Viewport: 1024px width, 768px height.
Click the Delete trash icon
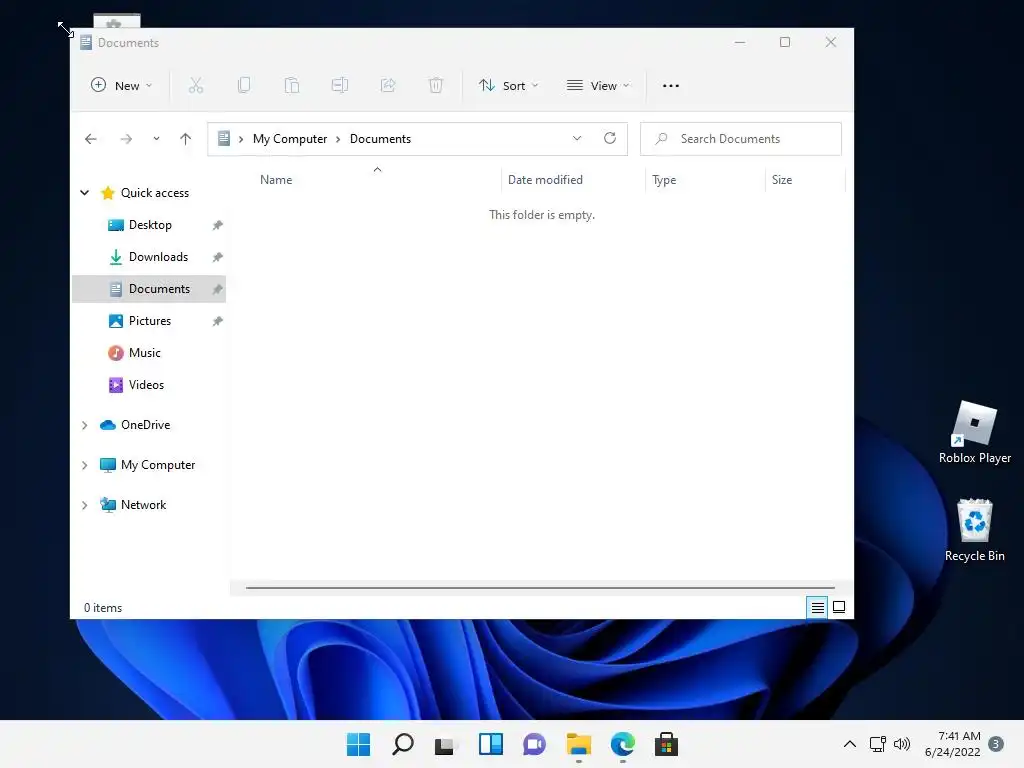click(x=436, y=86)
